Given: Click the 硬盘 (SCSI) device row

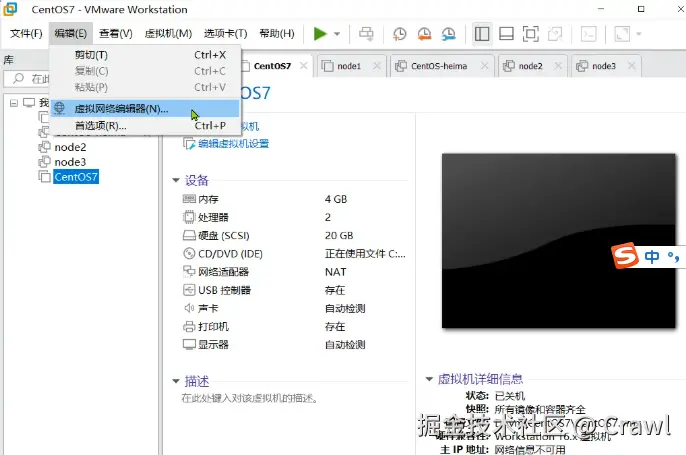Looking at the screenshot, I should tap(294, 235).
